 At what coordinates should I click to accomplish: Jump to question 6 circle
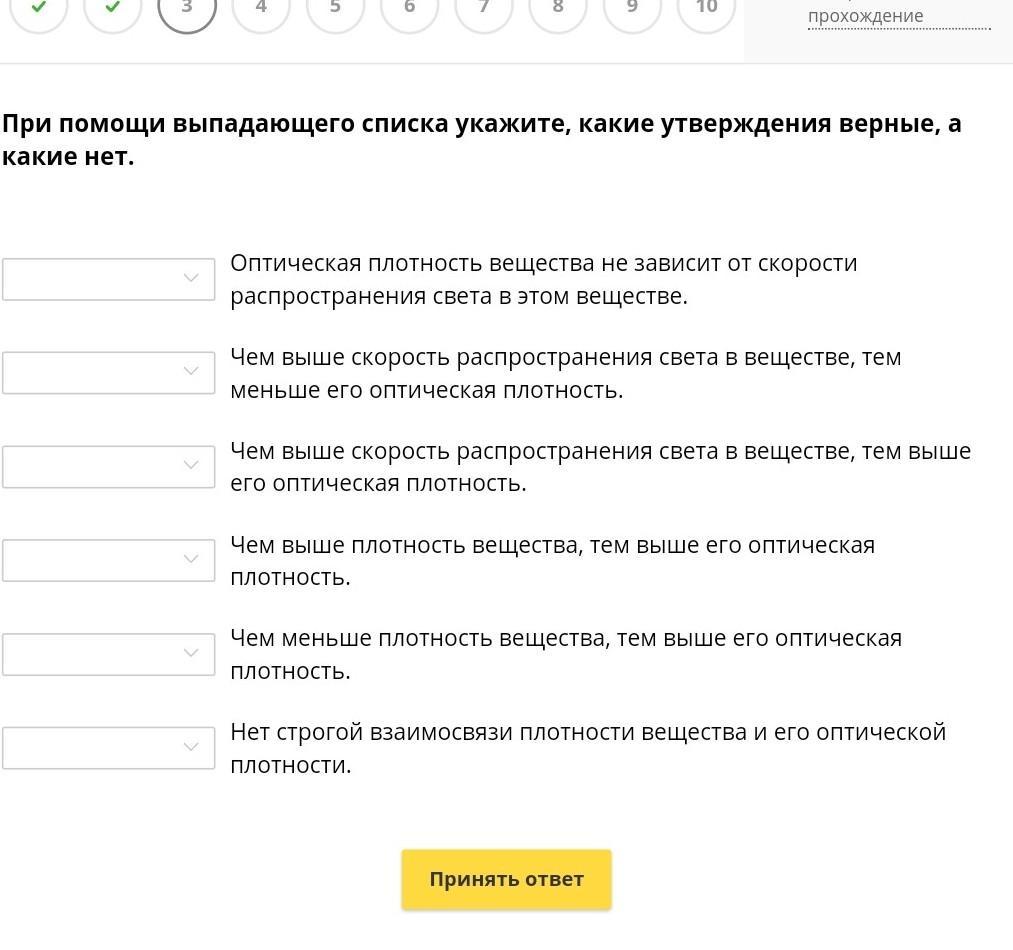coord(409,9)
